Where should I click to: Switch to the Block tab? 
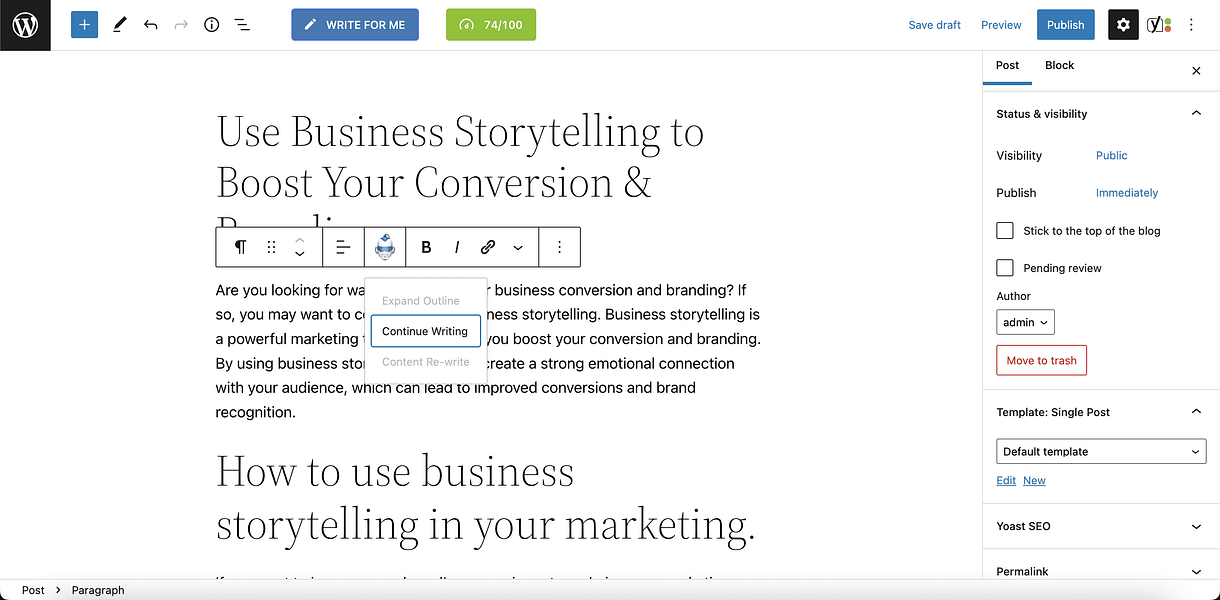click(1059, 65)
